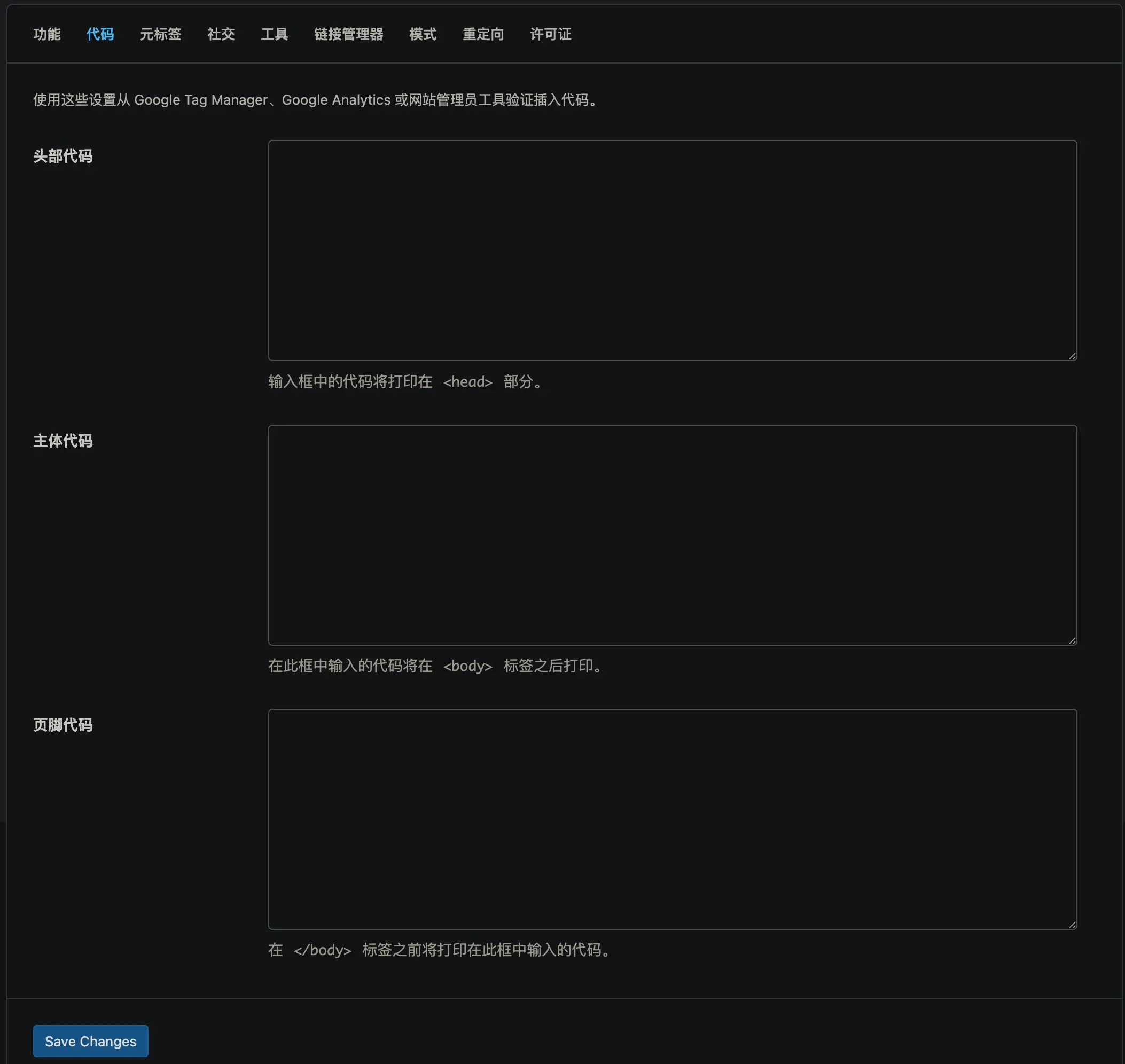Click the </body> code hint text
Viewport: 1125px width, 1064px height.
(x=322, y=950)
